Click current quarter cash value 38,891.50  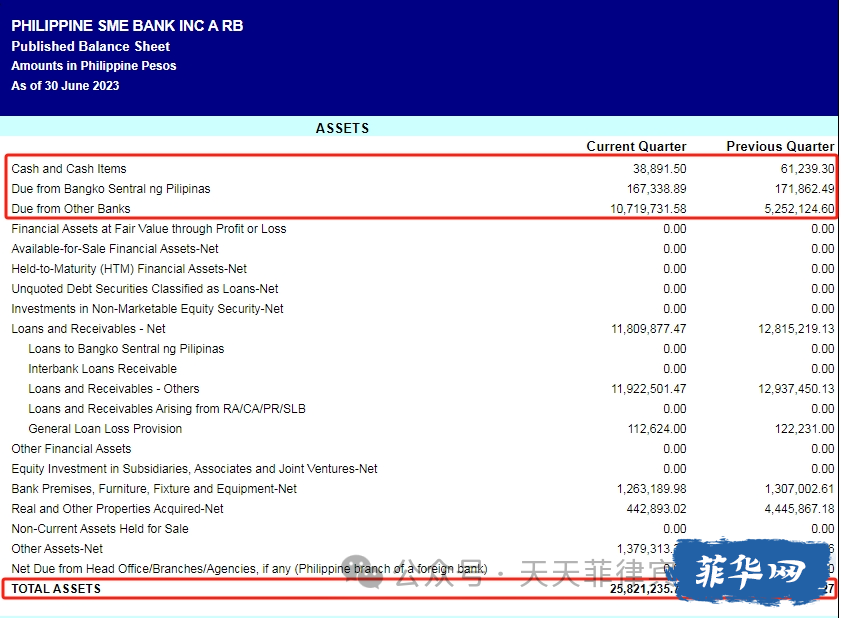(659, 169)
